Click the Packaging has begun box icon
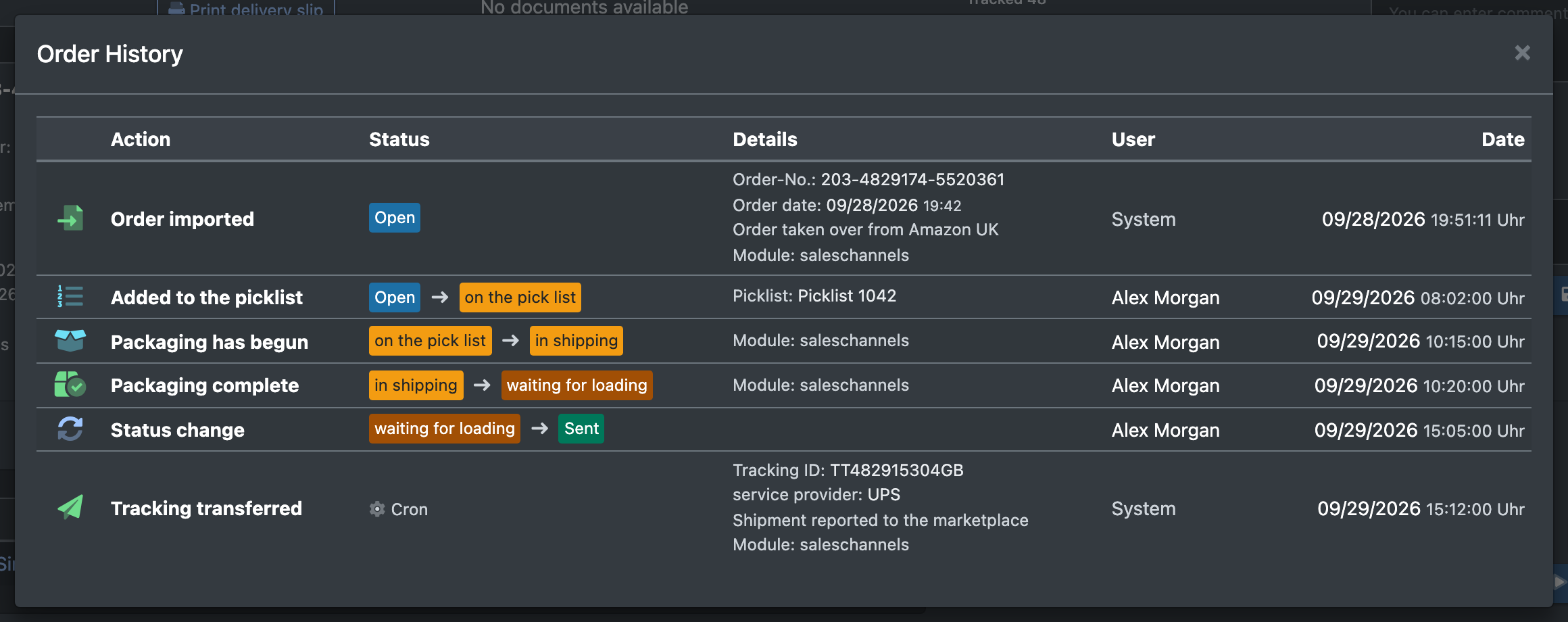1568x622 pixels. click(x=70, y=341)
